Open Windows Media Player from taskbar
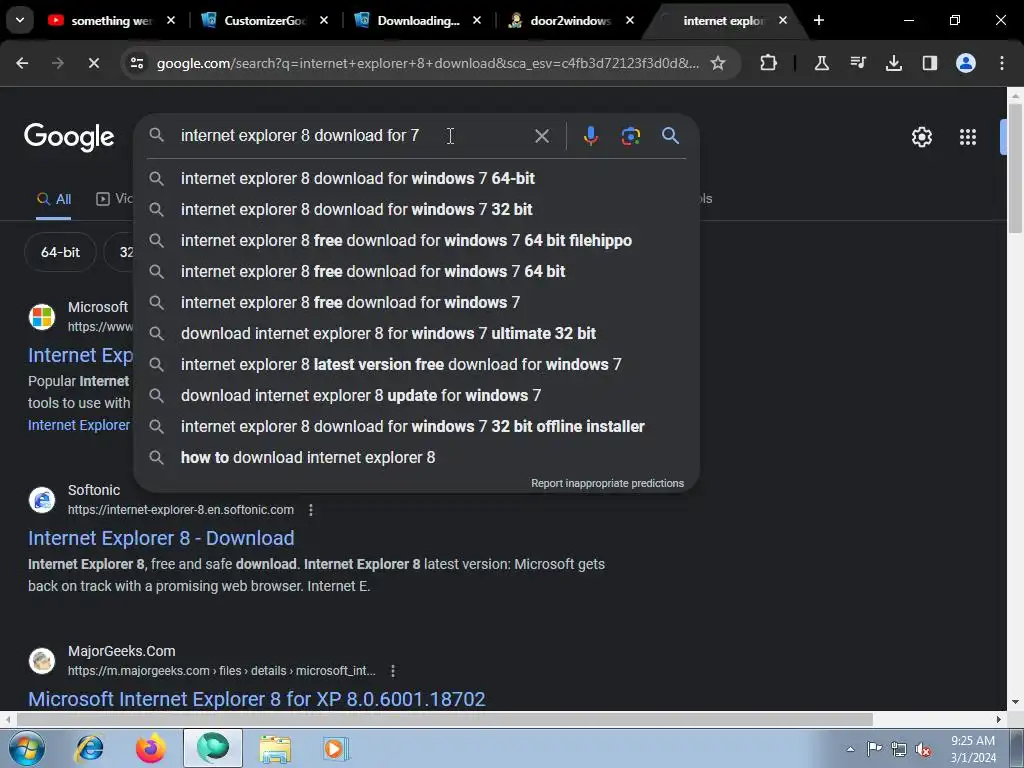Screen dimensions: 1024x768 click(336, 748)
